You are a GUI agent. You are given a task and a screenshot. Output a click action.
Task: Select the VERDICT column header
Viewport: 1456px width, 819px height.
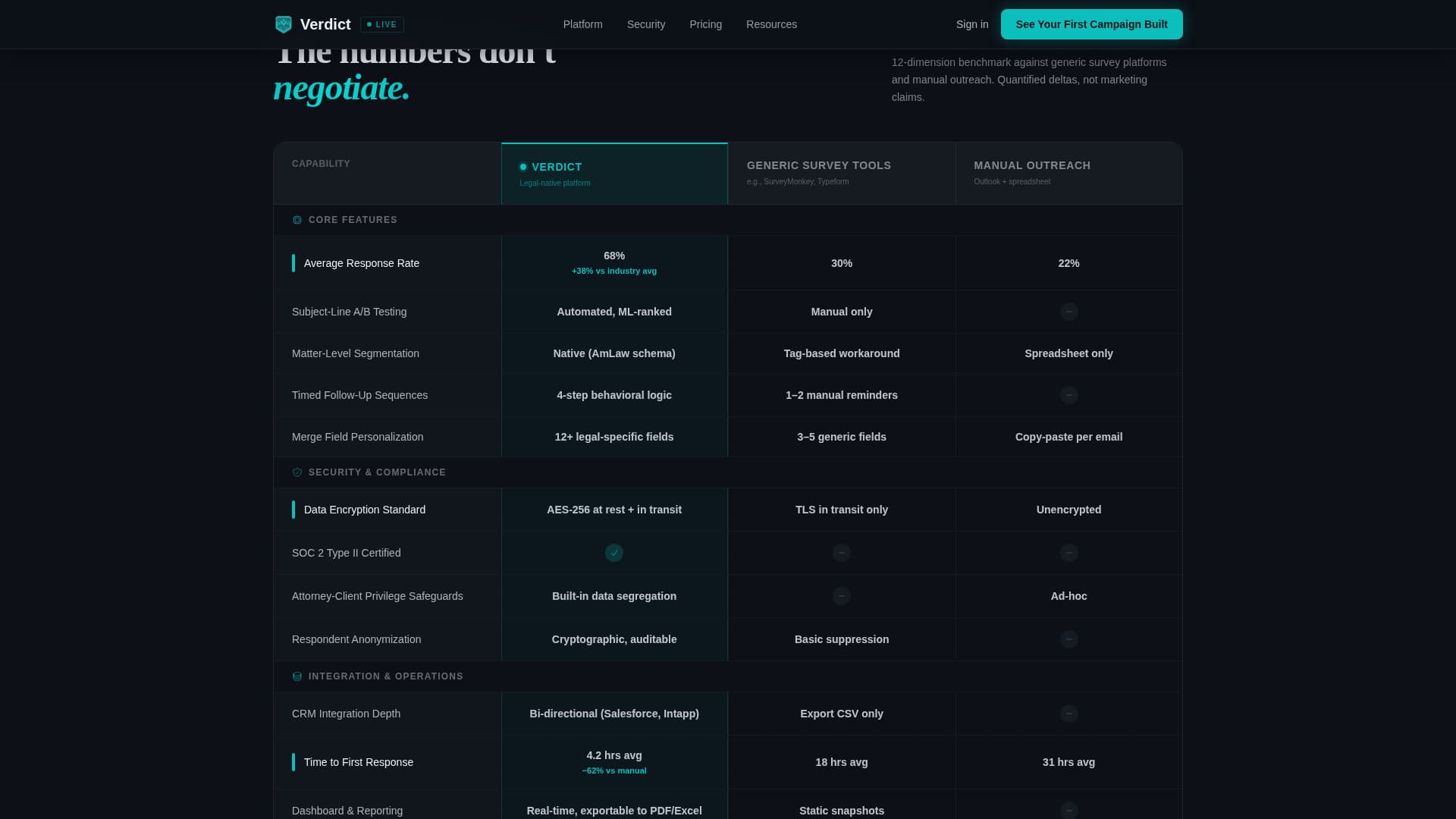tap(614, 174)
